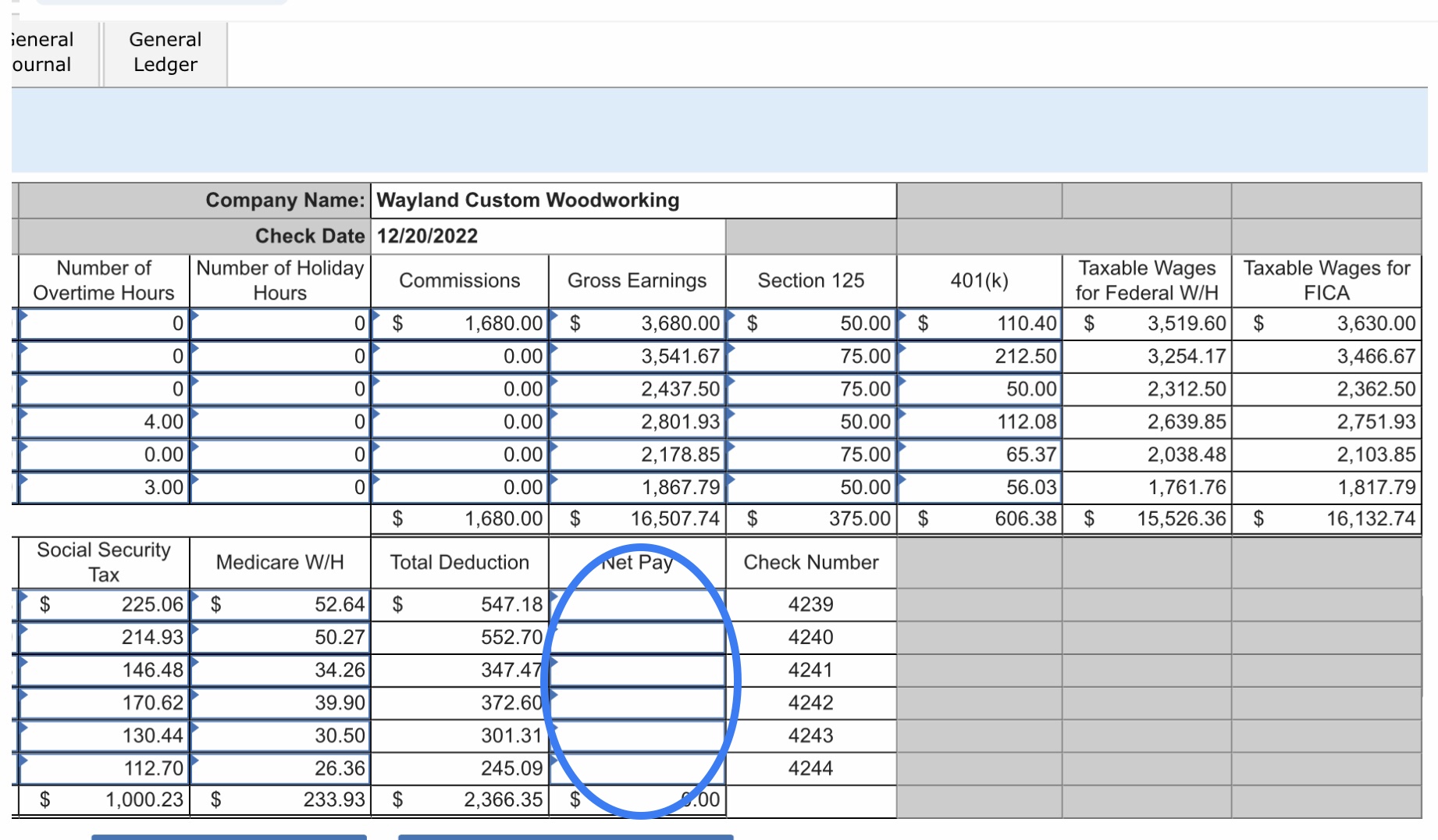Select Gross Earnings cell 3,541.67
The image size is (1438, 840).
[638, 356]
